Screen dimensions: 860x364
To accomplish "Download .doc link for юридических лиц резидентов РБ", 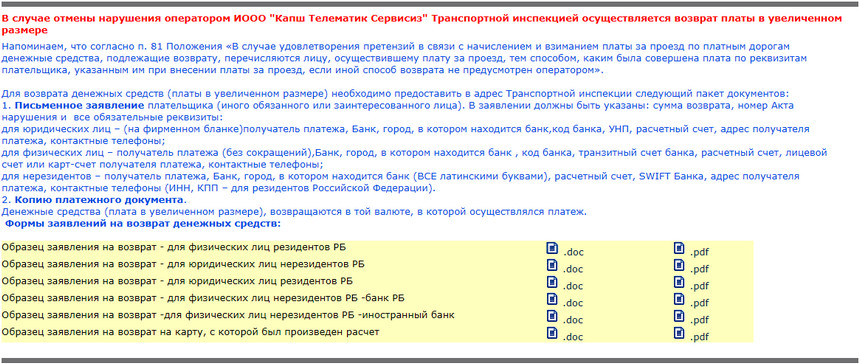I will 573,286.
